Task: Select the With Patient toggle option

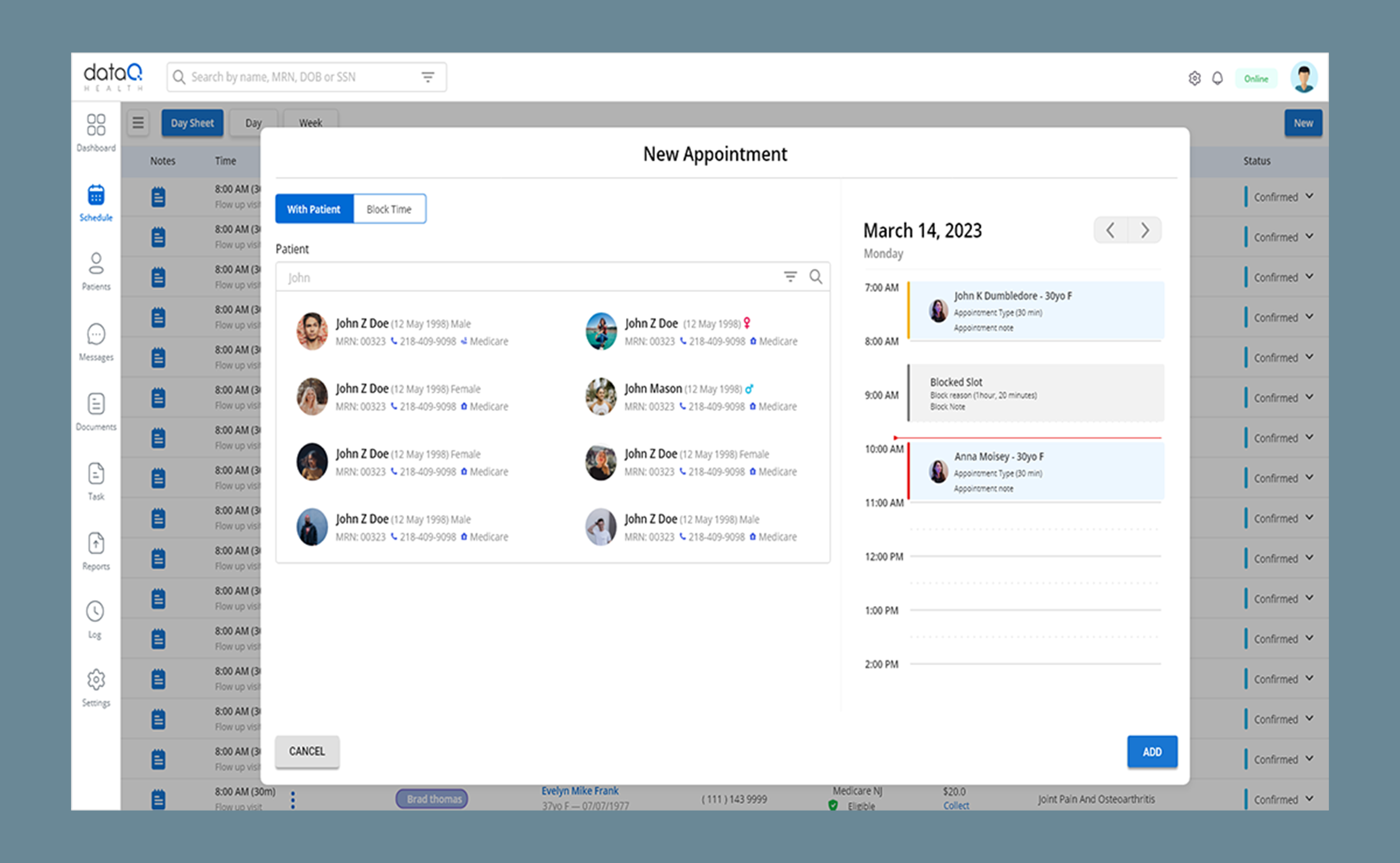Action: point(314,209)
